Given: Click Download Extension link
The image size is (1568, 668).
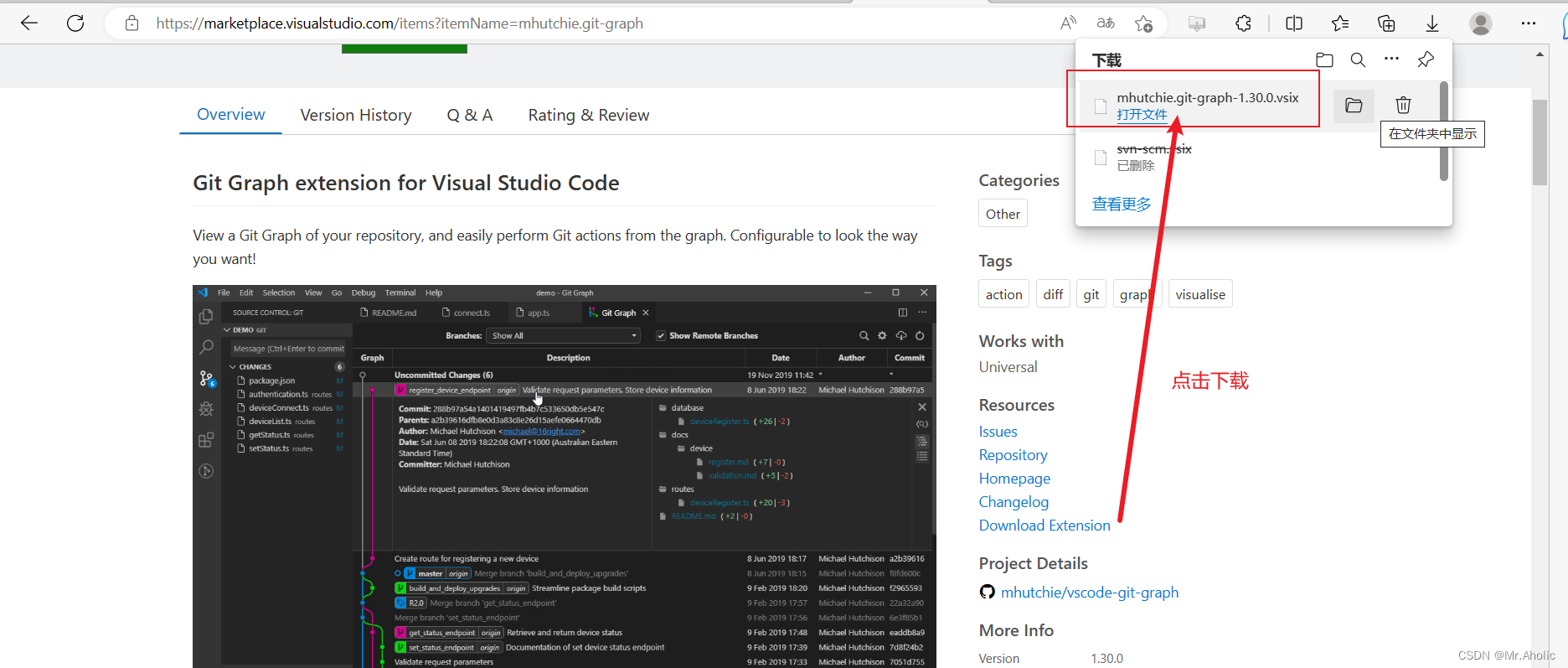Looking at the screenshot, I should click(x=1044, y=526).
